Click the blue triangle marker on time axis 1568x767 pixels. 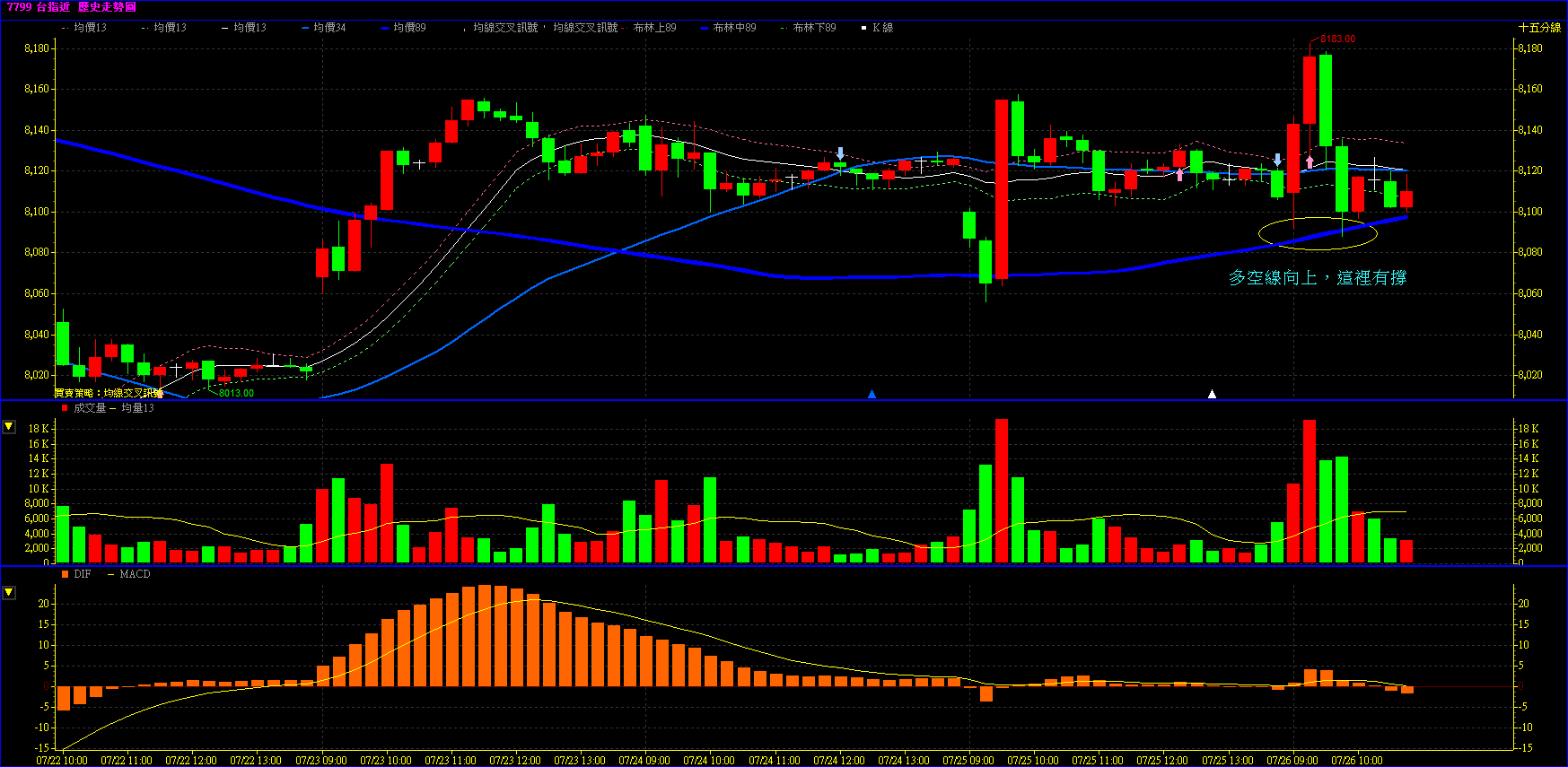tap(872, 394)
